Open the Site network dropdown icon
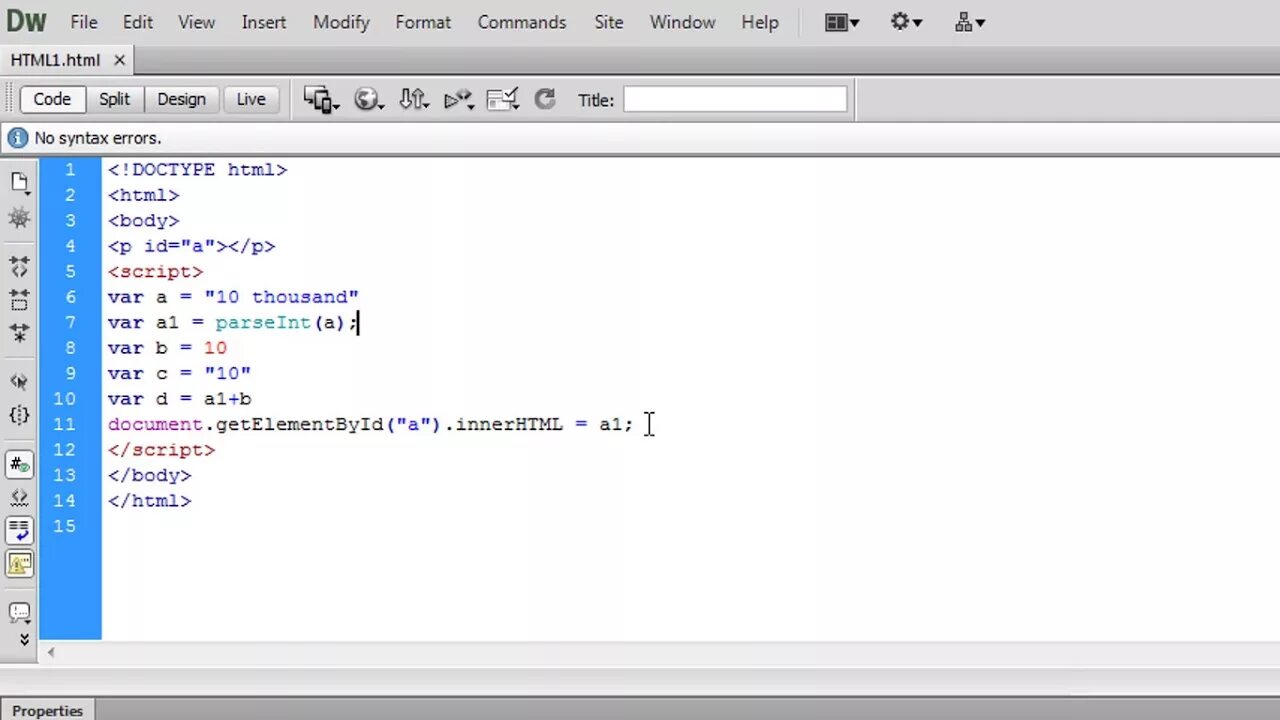 coord(970,22)
